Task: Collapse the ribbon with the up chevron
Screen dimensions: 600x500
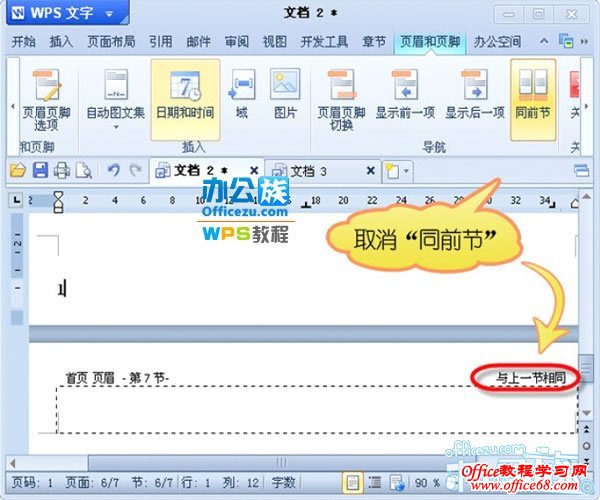Action: point(544,41)
